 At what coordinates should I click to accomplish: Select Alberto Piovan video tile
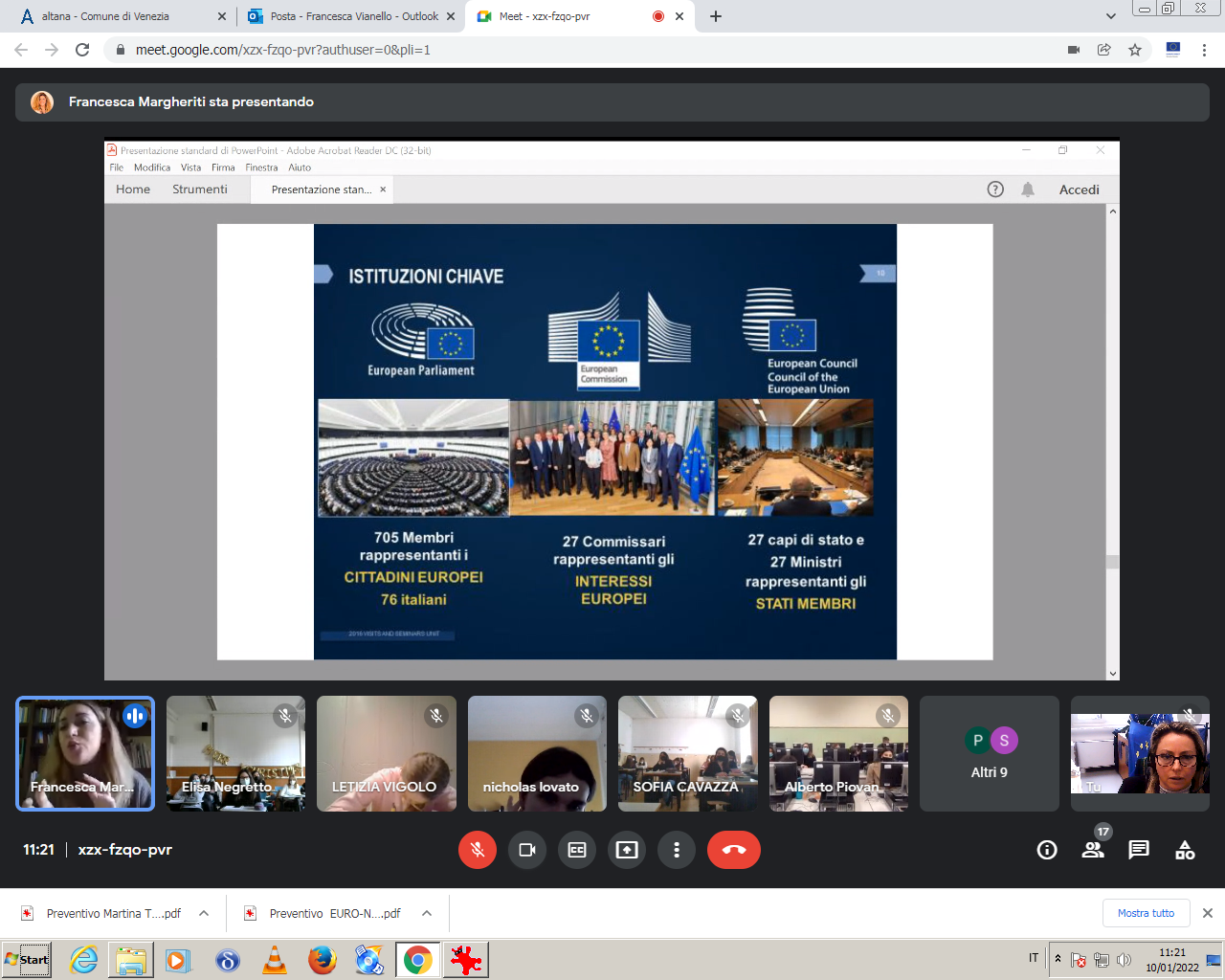pos(838,754)
